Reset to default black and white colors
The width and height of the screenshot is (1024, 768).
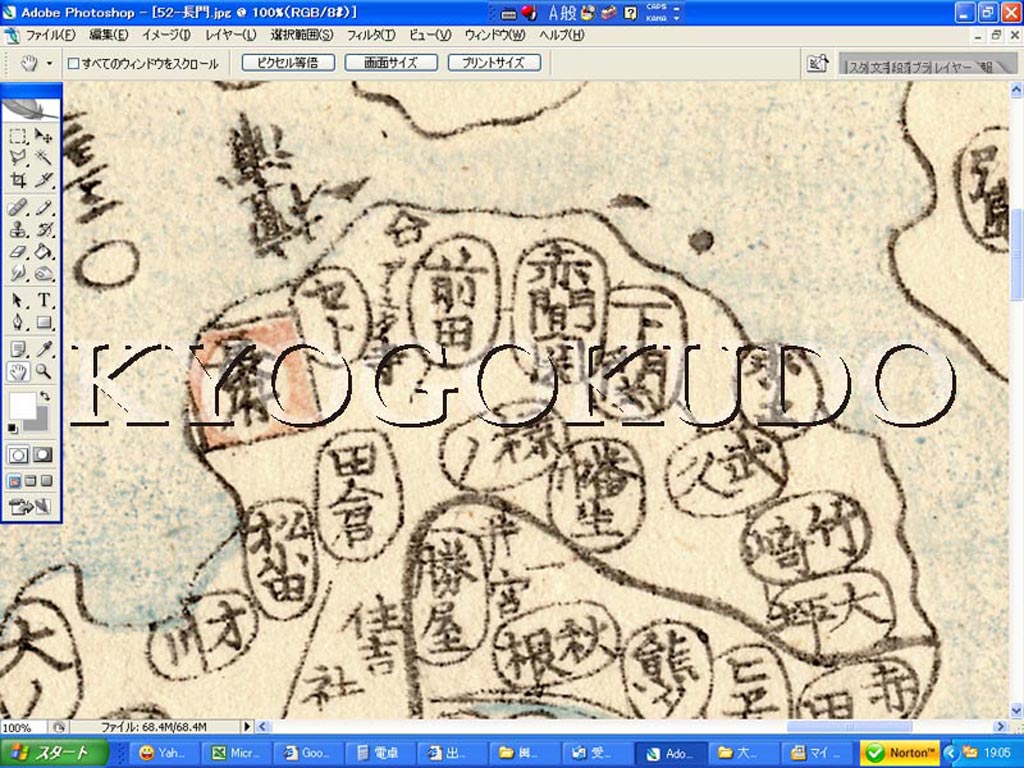coord(12,428)
